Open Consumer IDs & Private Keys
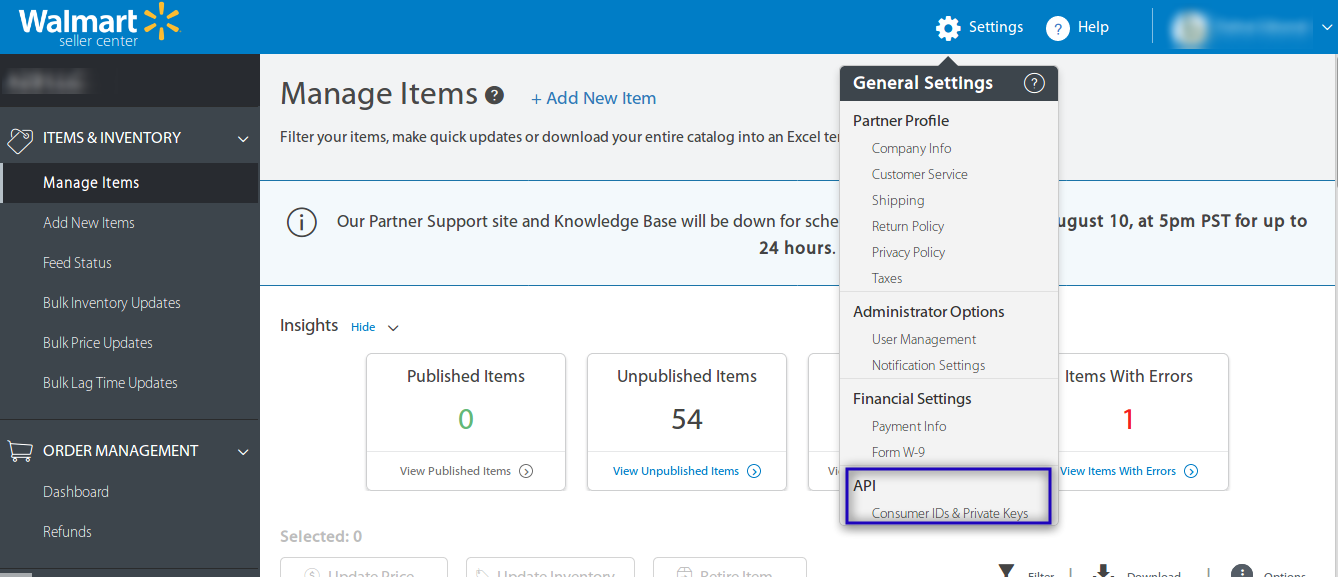Viewport: 1338px width, 577px height. (x=950, y=513)
